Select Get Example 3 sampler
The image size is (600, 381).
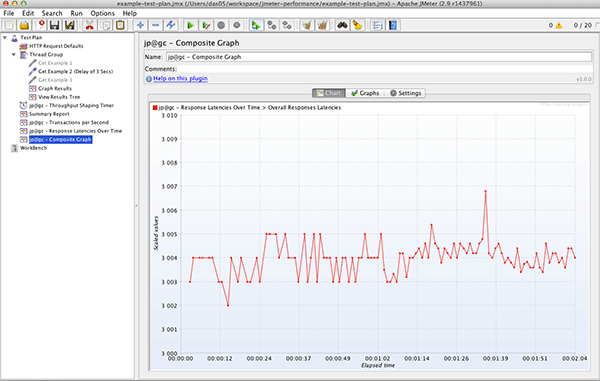tap(55, 80)
